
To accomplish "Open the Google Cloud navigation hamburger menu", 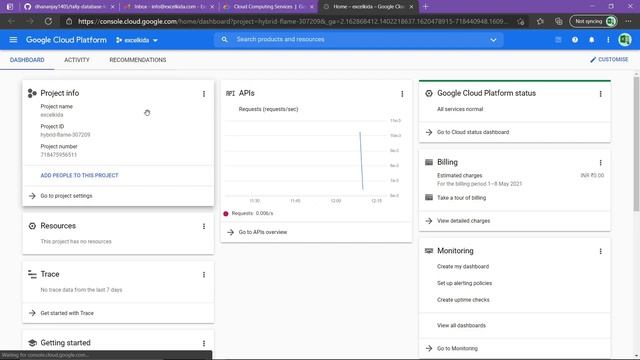I will click(x=13, y=40).
